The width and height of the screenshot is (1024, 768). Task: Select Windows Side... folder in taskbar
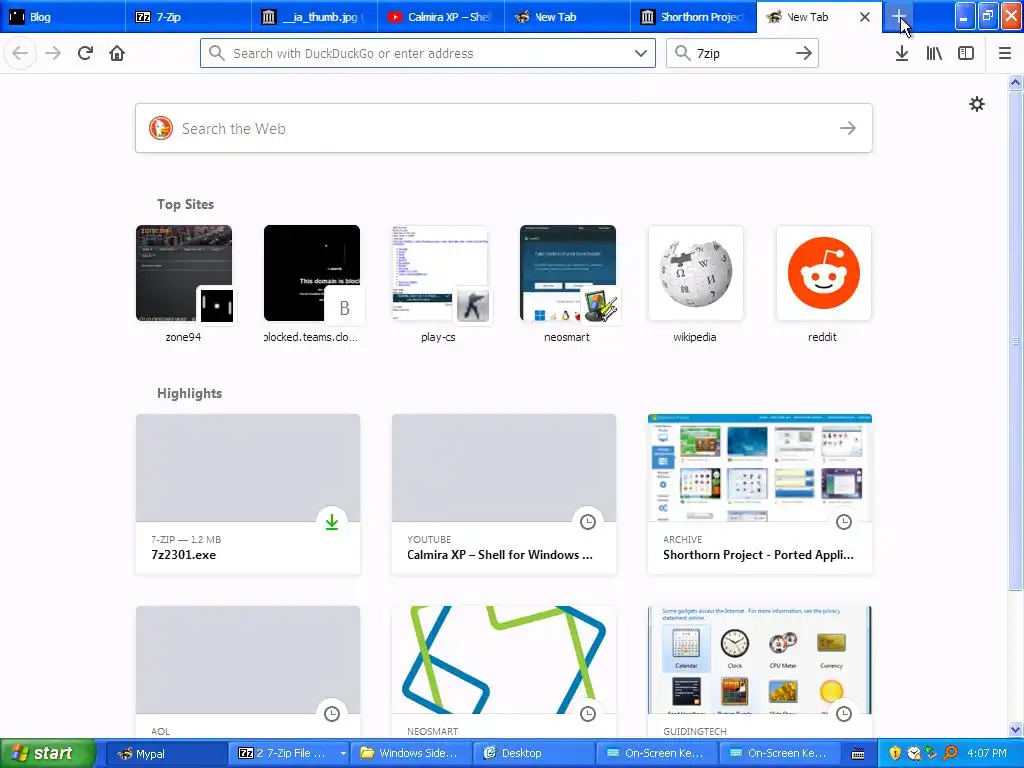[411, 754]
